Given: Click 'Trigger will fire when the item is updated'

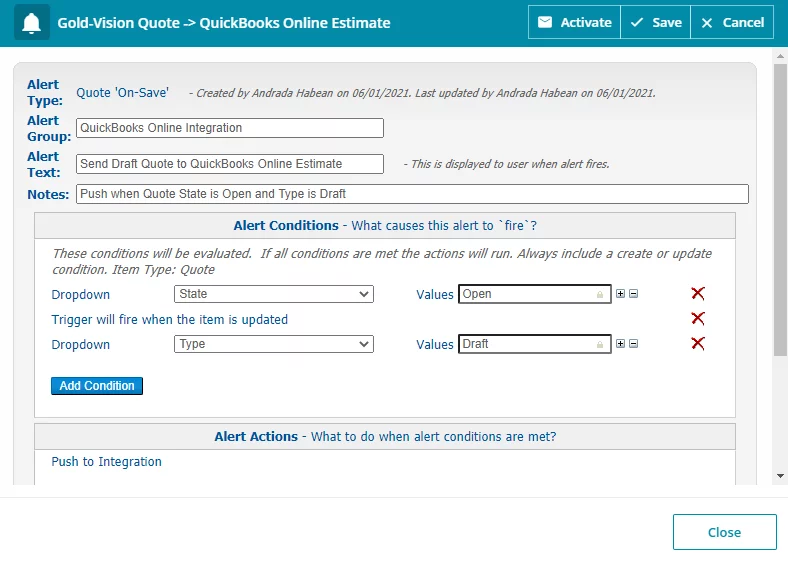Looking at the screenshot, I should [x=170, y=320].
